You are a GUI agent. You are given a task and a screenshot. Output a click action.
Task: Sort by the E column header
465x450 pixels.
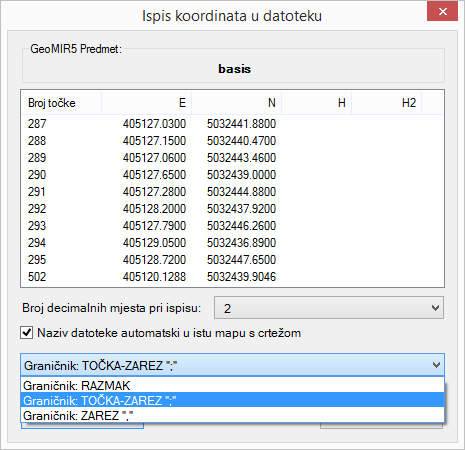(146, 103)
